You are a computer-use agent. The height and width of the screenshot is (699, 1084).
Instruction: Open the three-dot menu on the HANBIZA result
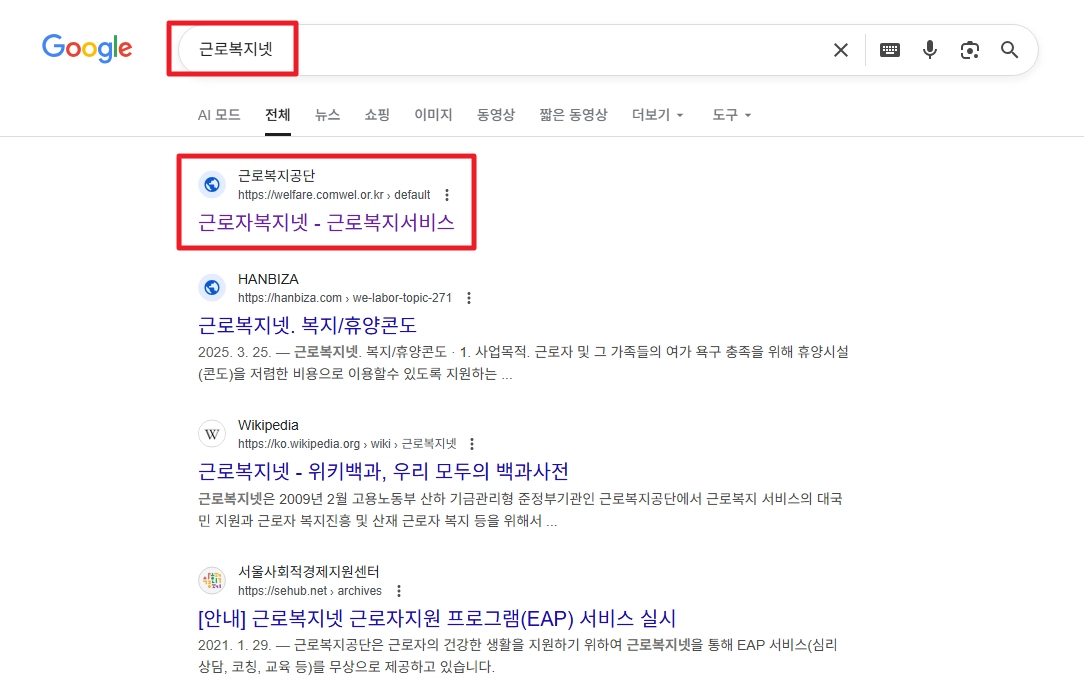(x=469, y=297)
